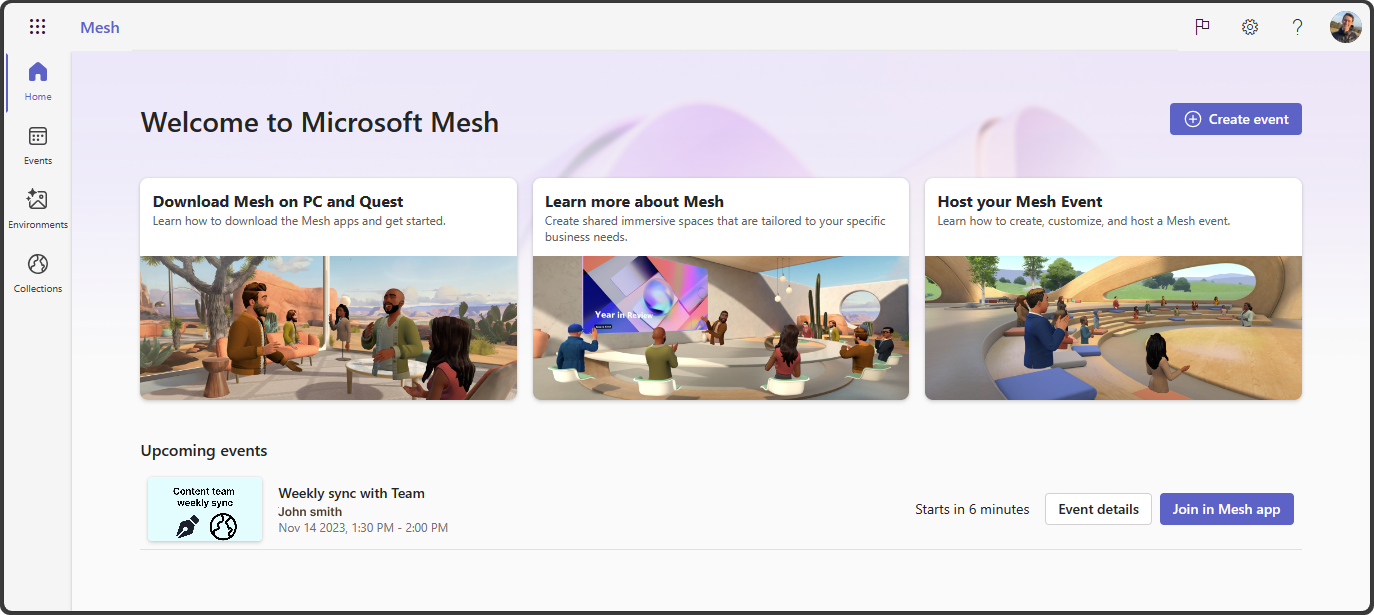Click the Create event button
The width and height of the screenshot is (1374, 615).
click(1235, 118)
